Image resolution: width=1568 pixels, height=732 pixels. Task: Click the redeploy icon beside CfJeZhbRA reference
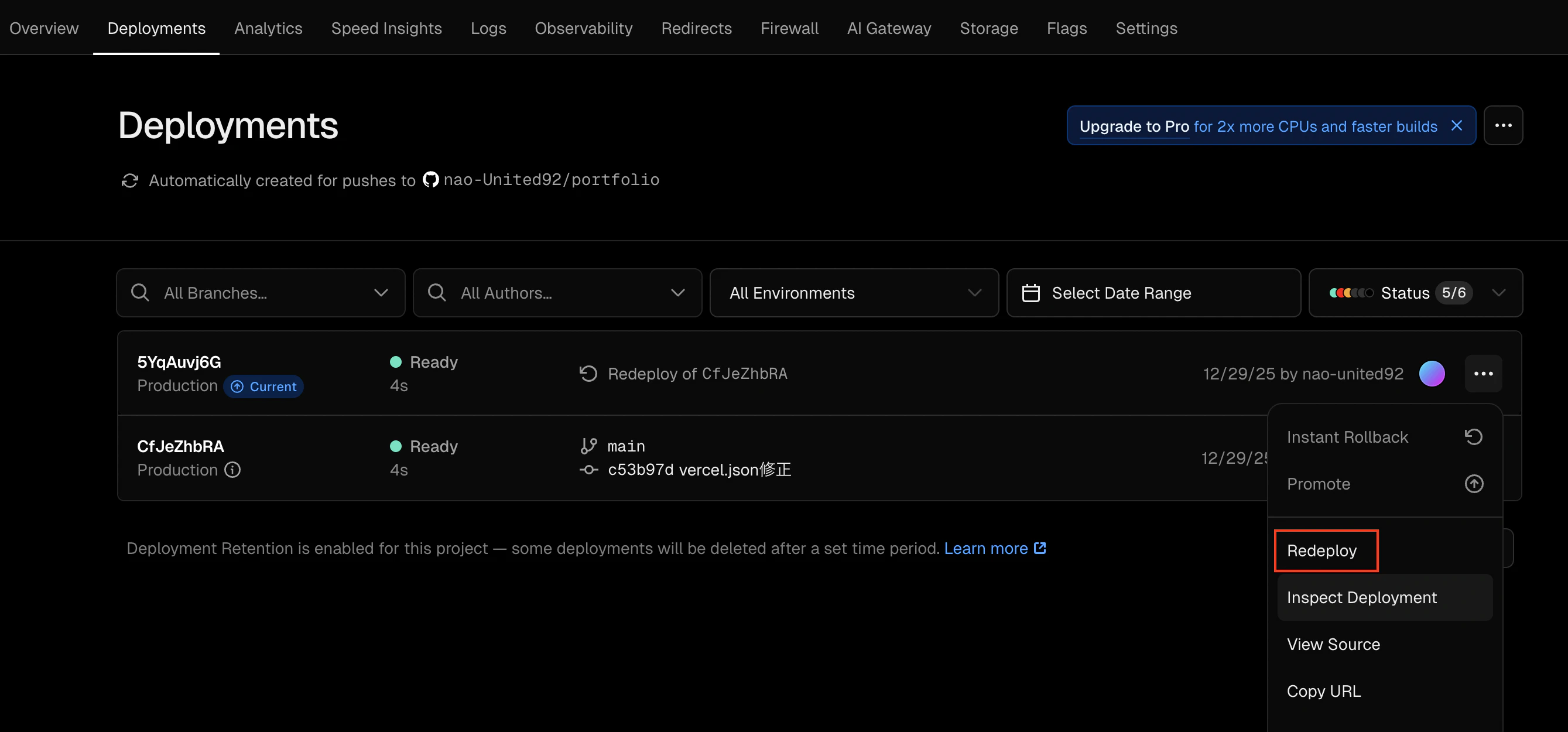coord(588,373)
